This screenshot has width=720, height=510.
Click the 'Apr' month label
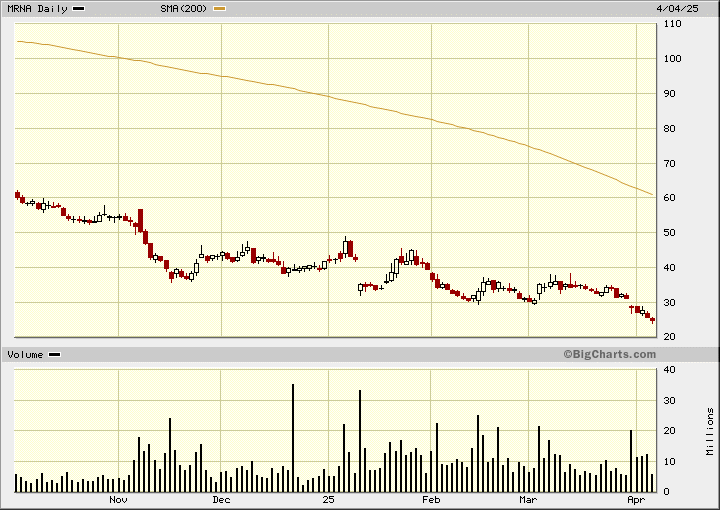(x=636, y=499)
